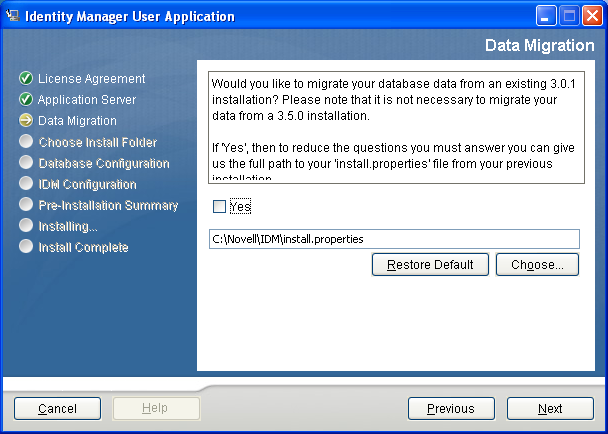Viewport: 608px width, 434px height.
Task: Click the Install Complete step bullet
Action: click(26, 247)
